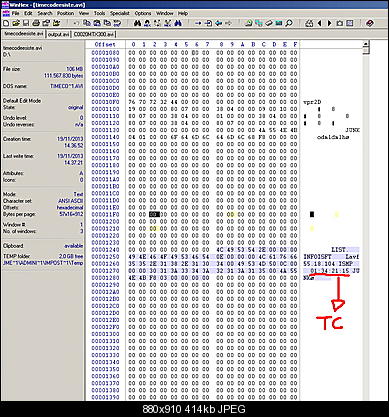Image resolution: width=389 pixels, height=417 pixels.
Task: Click the Find Text binoculars icon
Action: click(137, 23)
